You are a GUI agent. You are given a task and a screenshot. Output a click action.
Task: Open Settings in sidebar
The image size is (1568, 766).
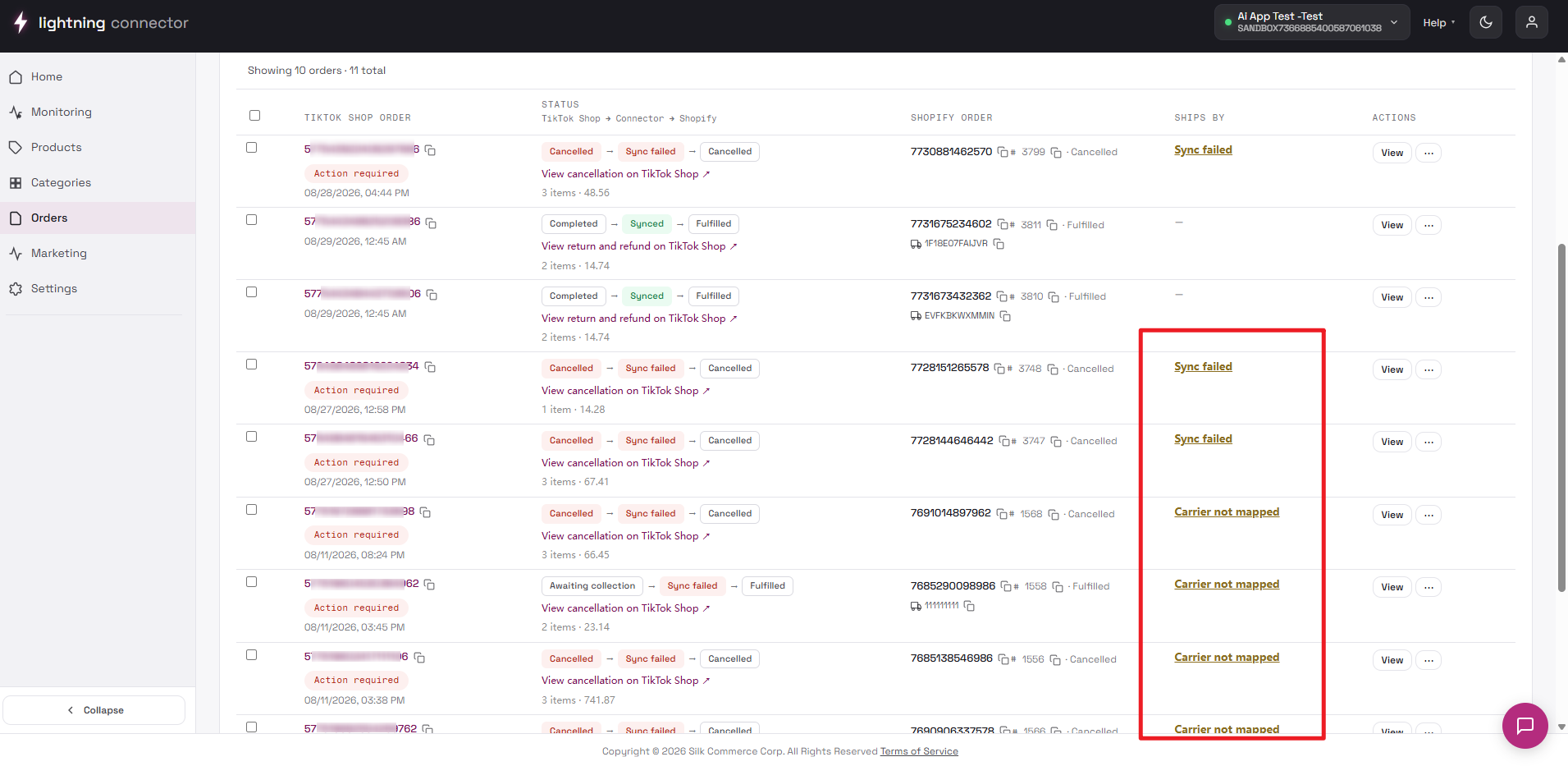[98, 288]
